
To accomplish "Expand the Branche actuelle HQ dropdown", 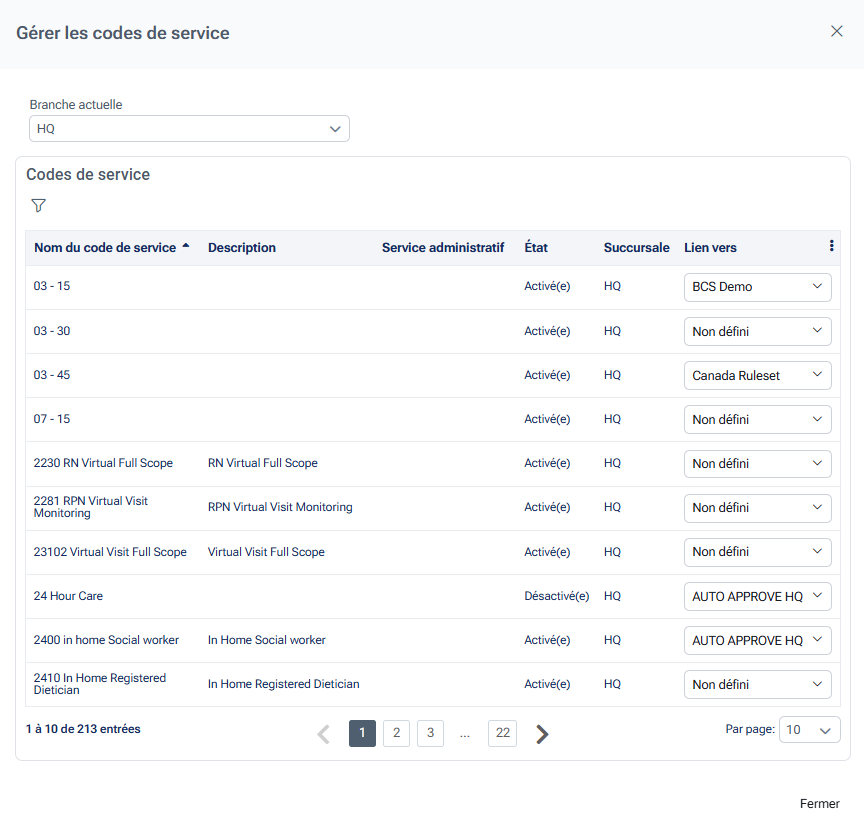I will (x=189, y=129).
